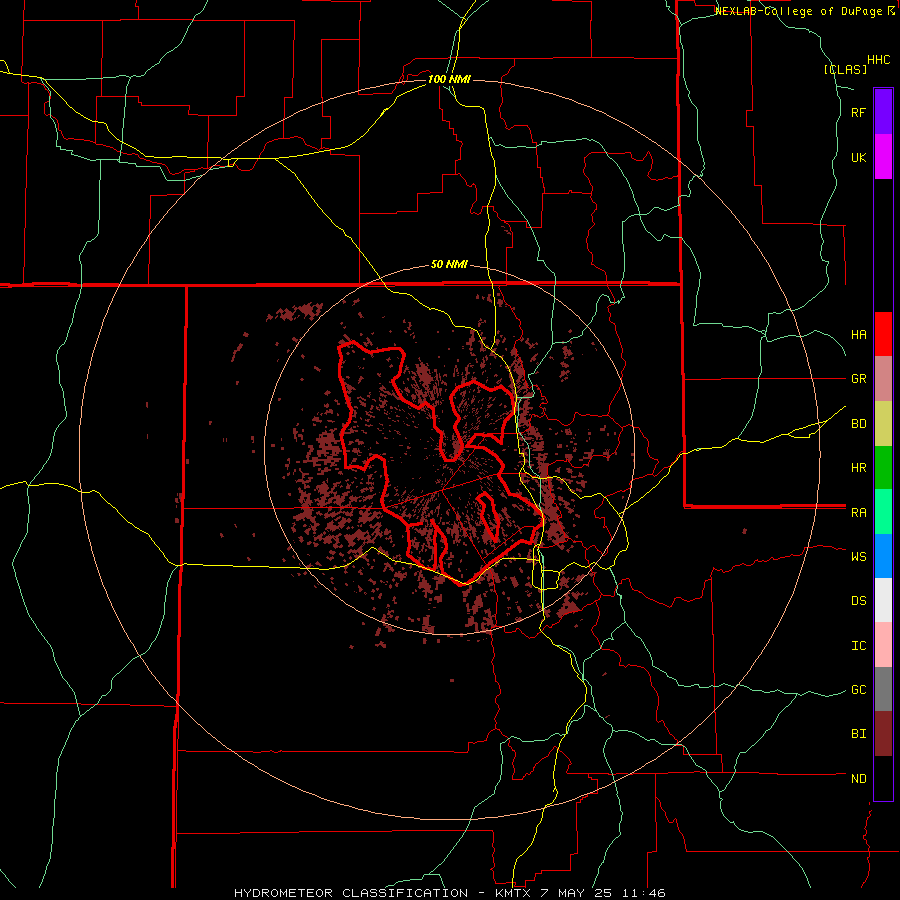Click the HYDROMETEOR CLASSIFICATION title text
900x900 pixels.
pyautogui.click(x=351, y=893)
